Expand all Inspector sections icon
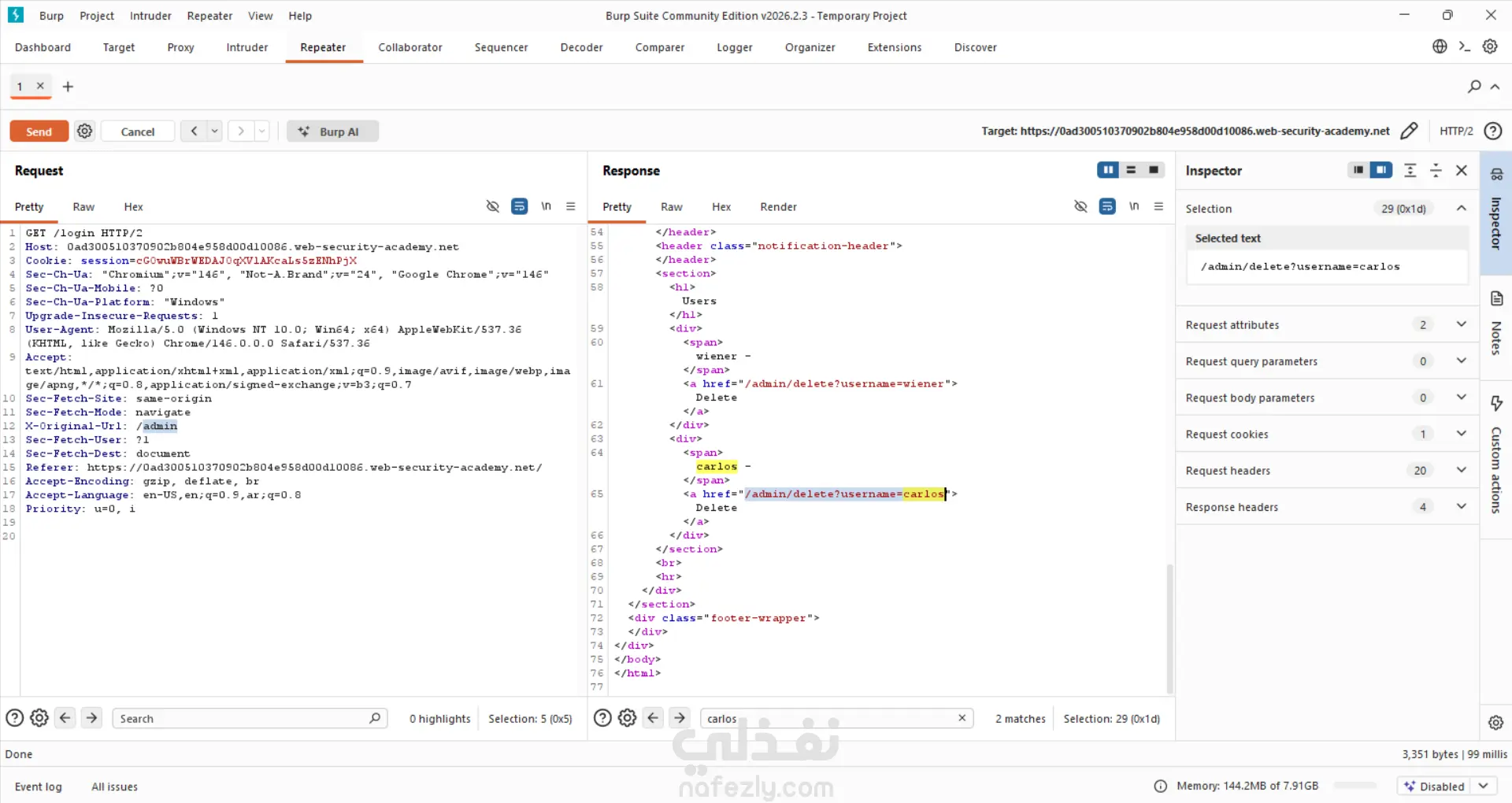Screen dimensions: 1512x803 click(x=1410, y=170)
